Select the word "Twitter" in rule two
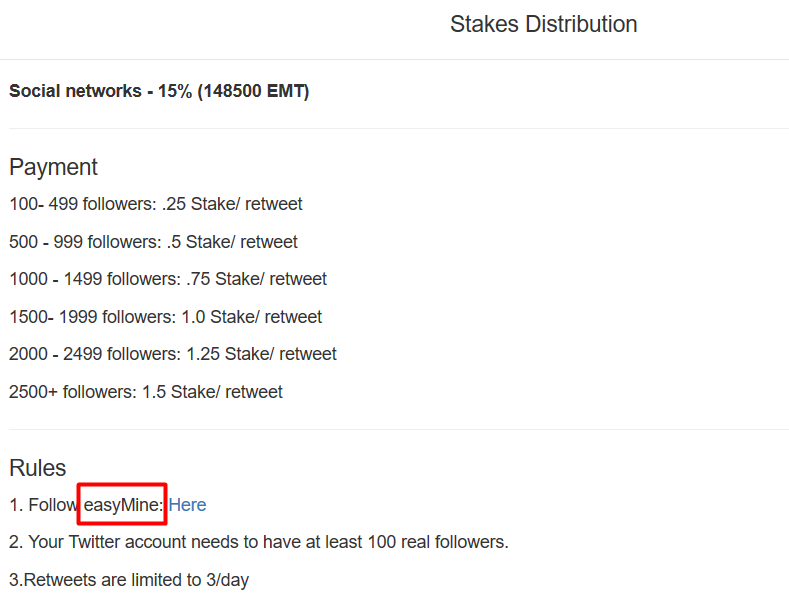 pos(94,542)
